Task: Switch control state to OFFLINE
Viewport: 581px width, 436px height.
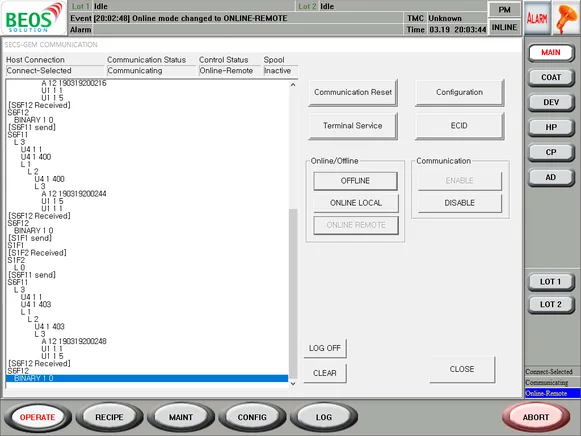Action: point(355,181)
